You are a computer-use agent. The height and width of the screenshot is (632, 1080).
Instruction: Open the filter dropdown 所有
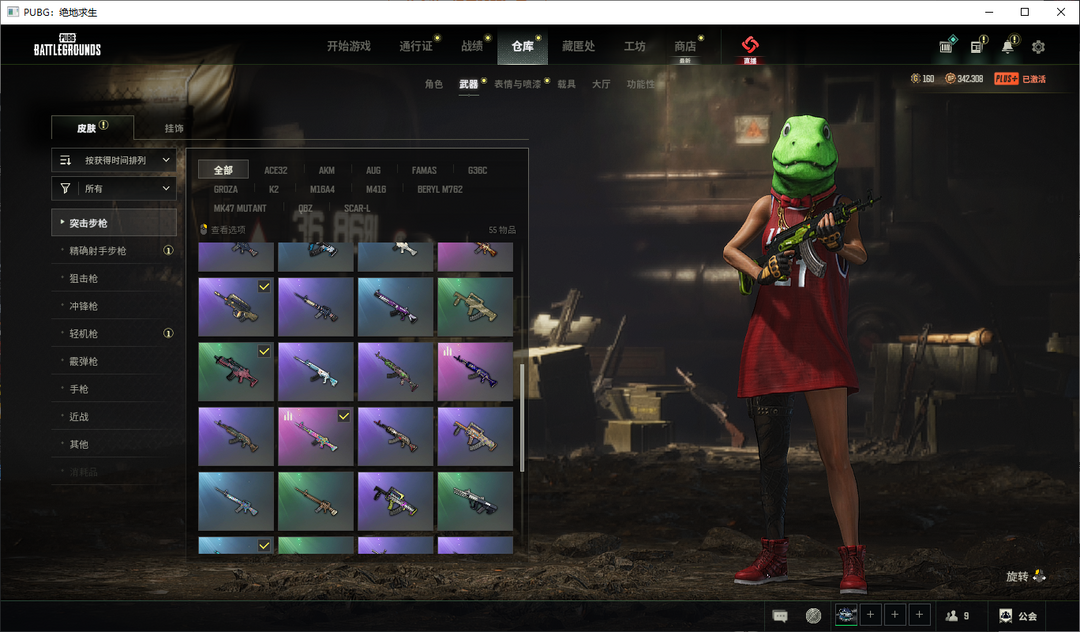click(114, 188)
